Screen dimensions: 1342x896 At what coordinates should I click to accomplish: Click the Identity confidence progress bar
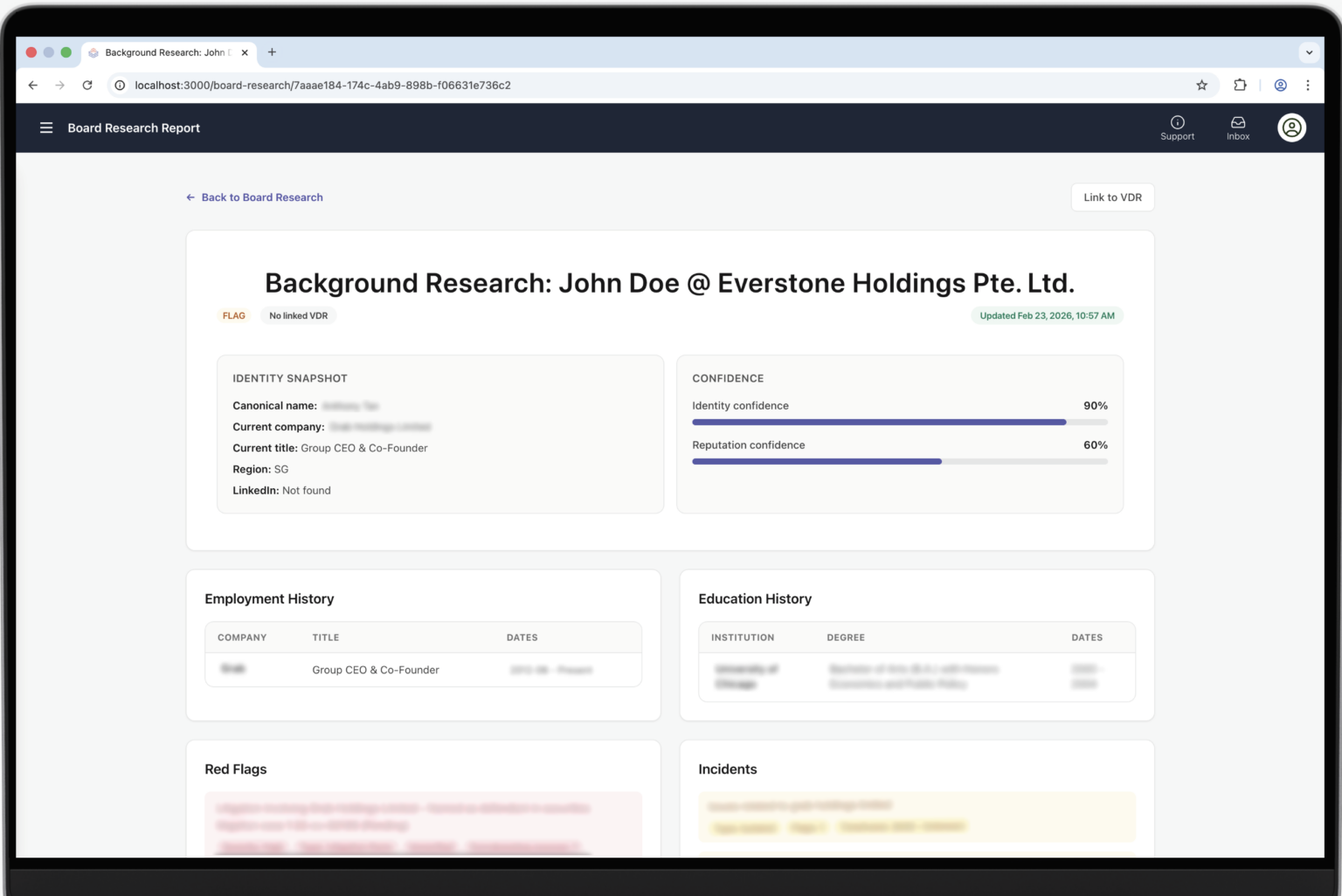coord(899,422)
